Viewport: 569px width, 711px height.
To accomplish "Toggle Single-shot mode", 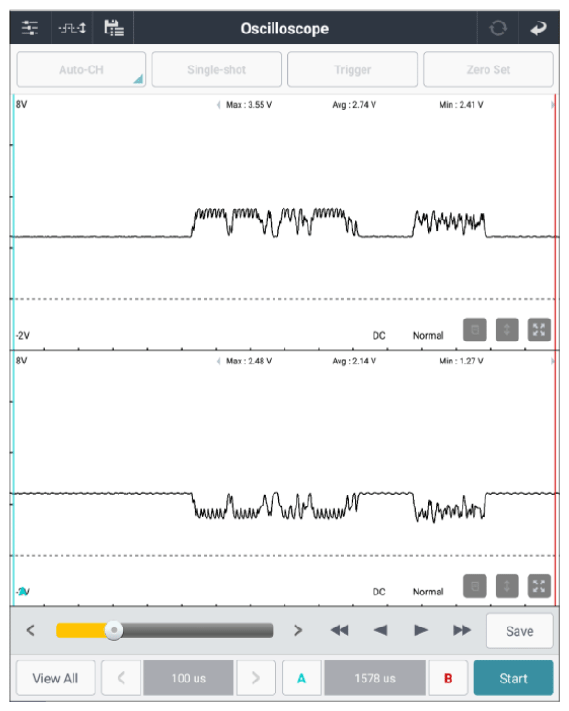I will (217, 69).
